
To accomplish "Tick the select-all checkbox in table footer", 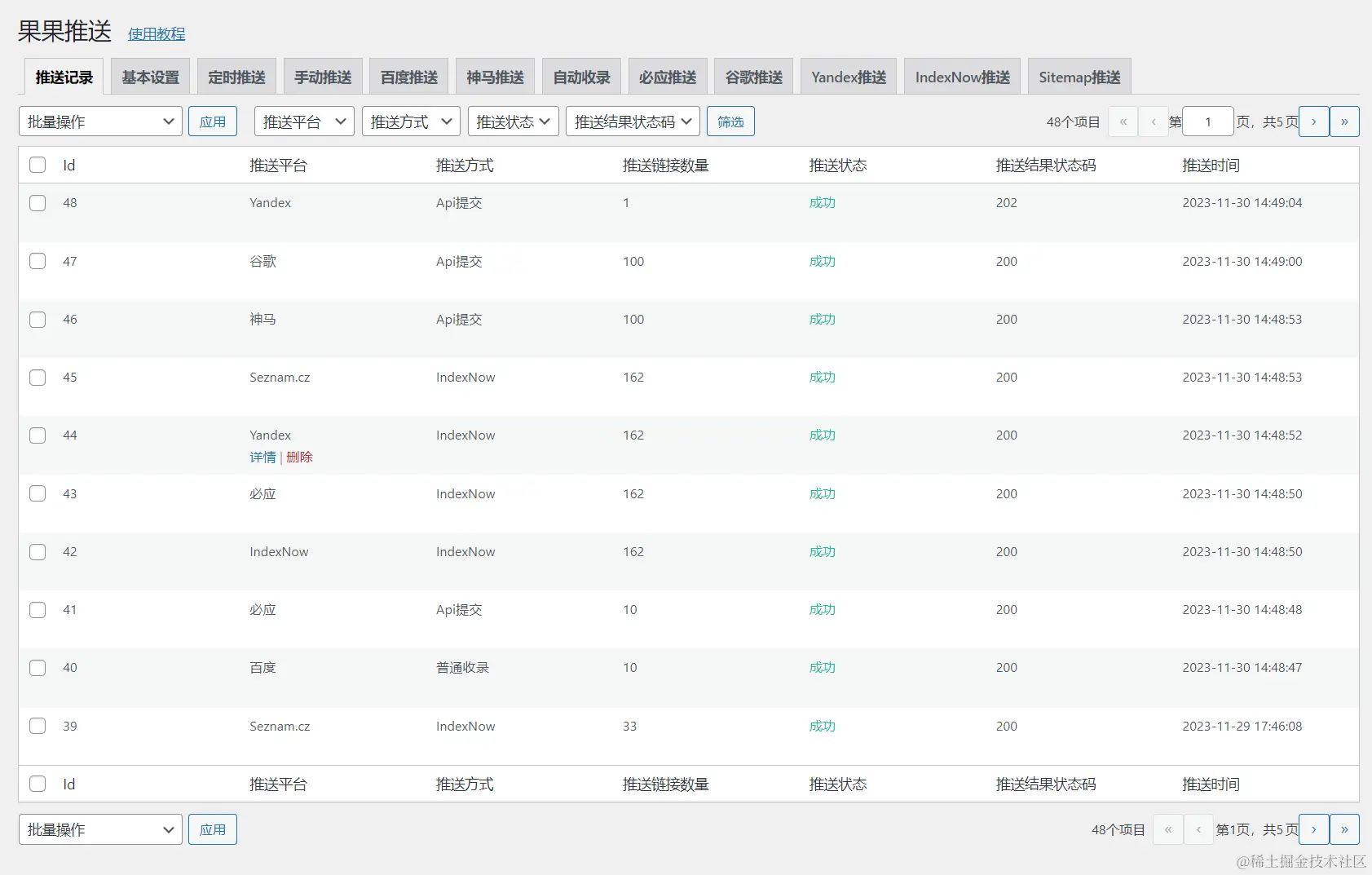I will click(37, 784).
